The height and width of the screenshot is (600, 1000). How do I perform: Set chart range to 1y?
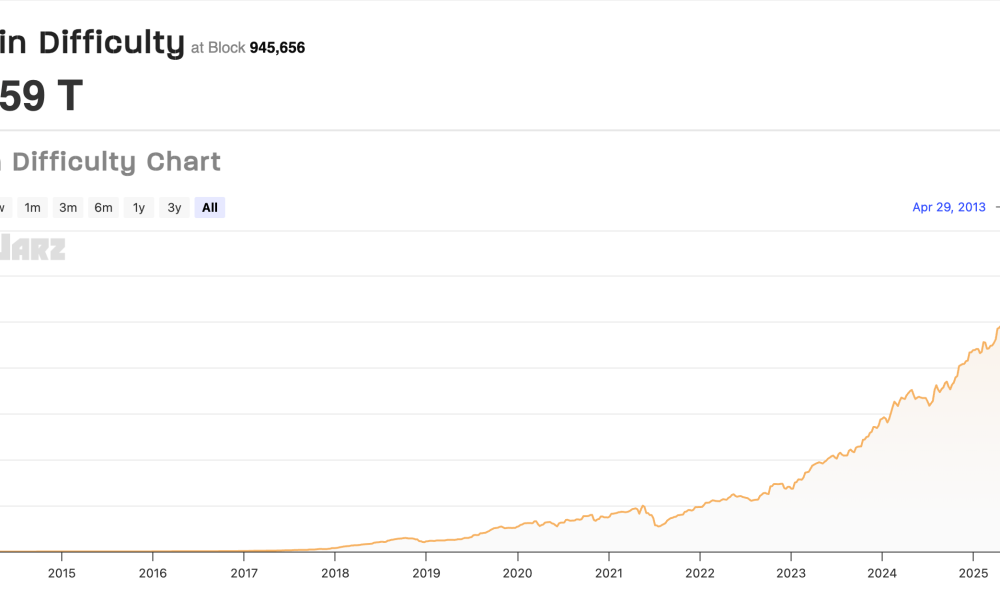139,208
